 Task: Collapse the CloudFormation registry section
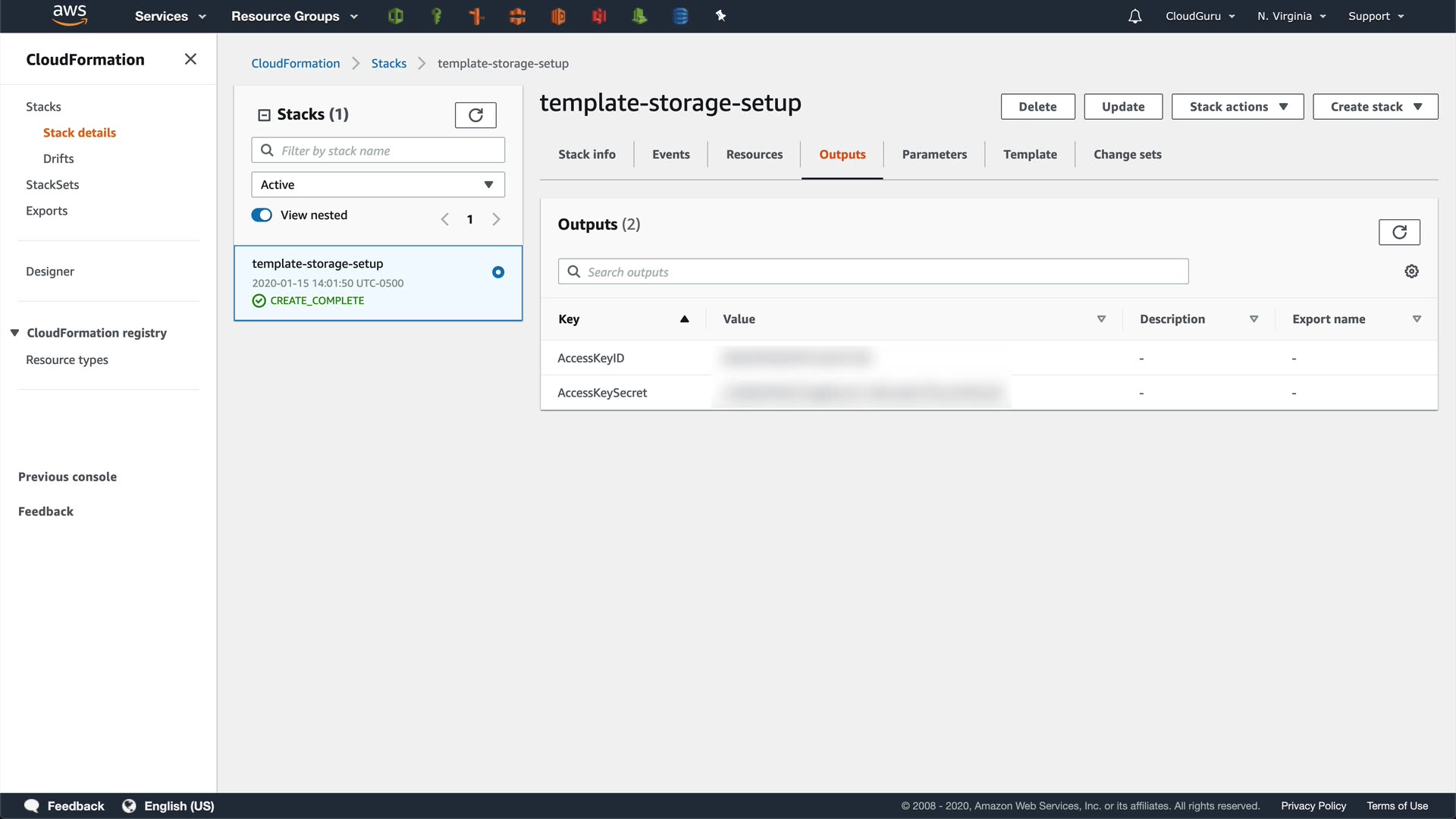click(14, 333)
